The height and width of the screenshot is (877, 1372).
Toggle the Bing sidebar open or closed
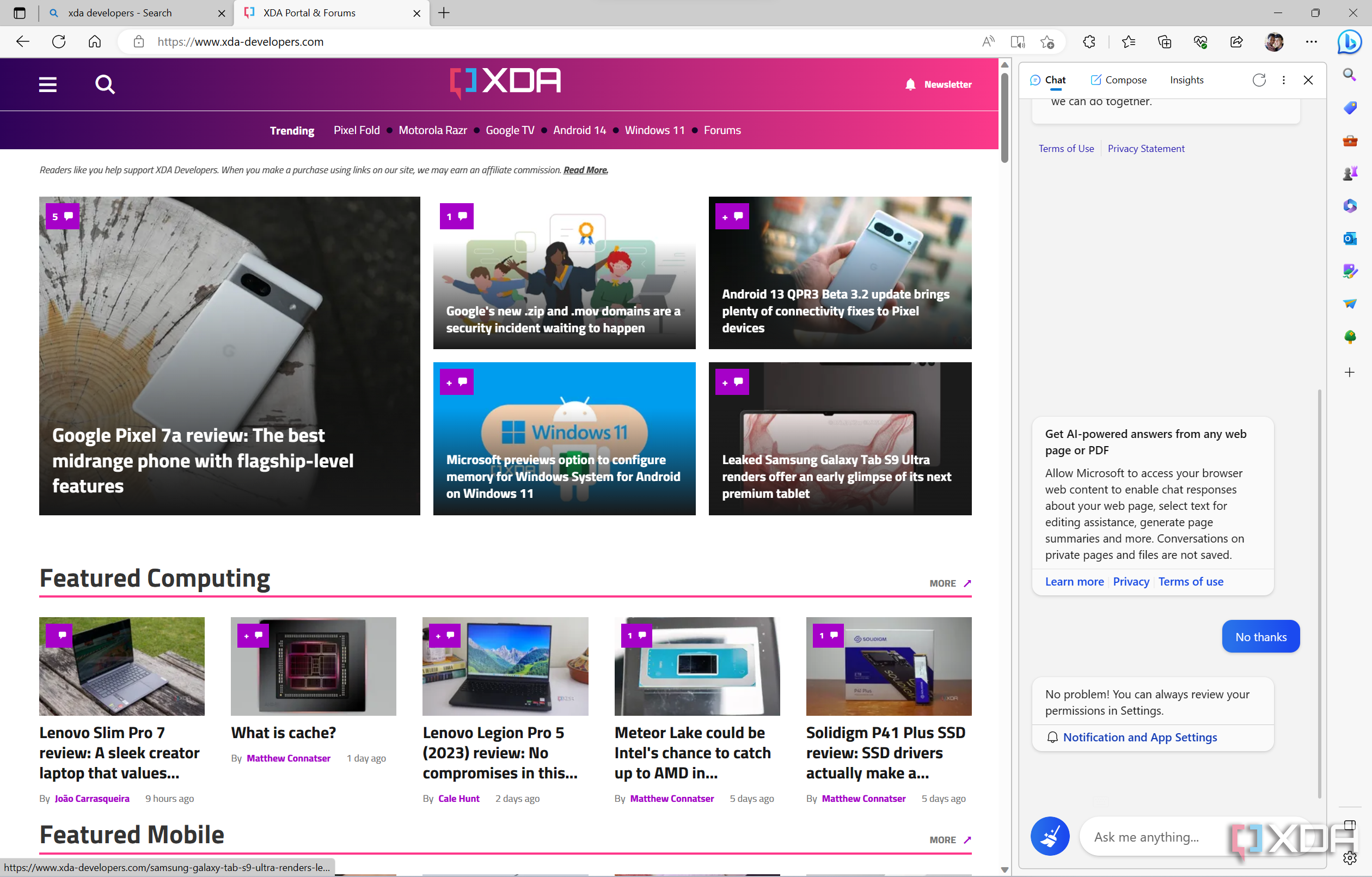coord(1350,42)
